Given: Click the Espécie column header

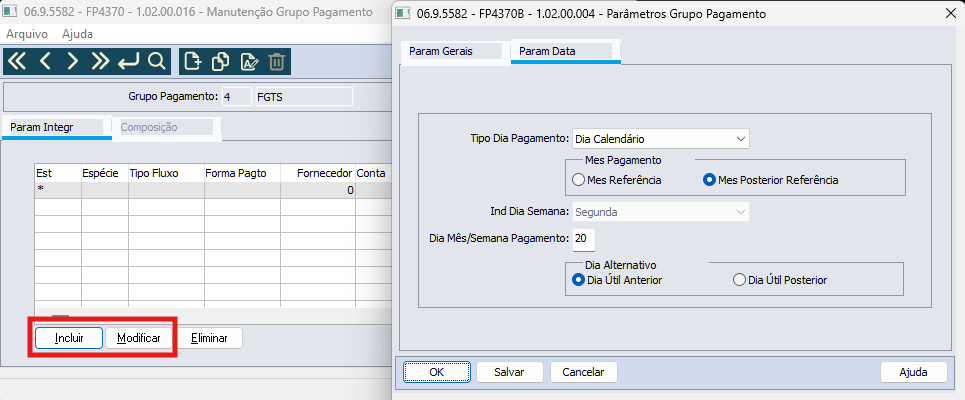Looking at the screenshot, I should 105,174.
